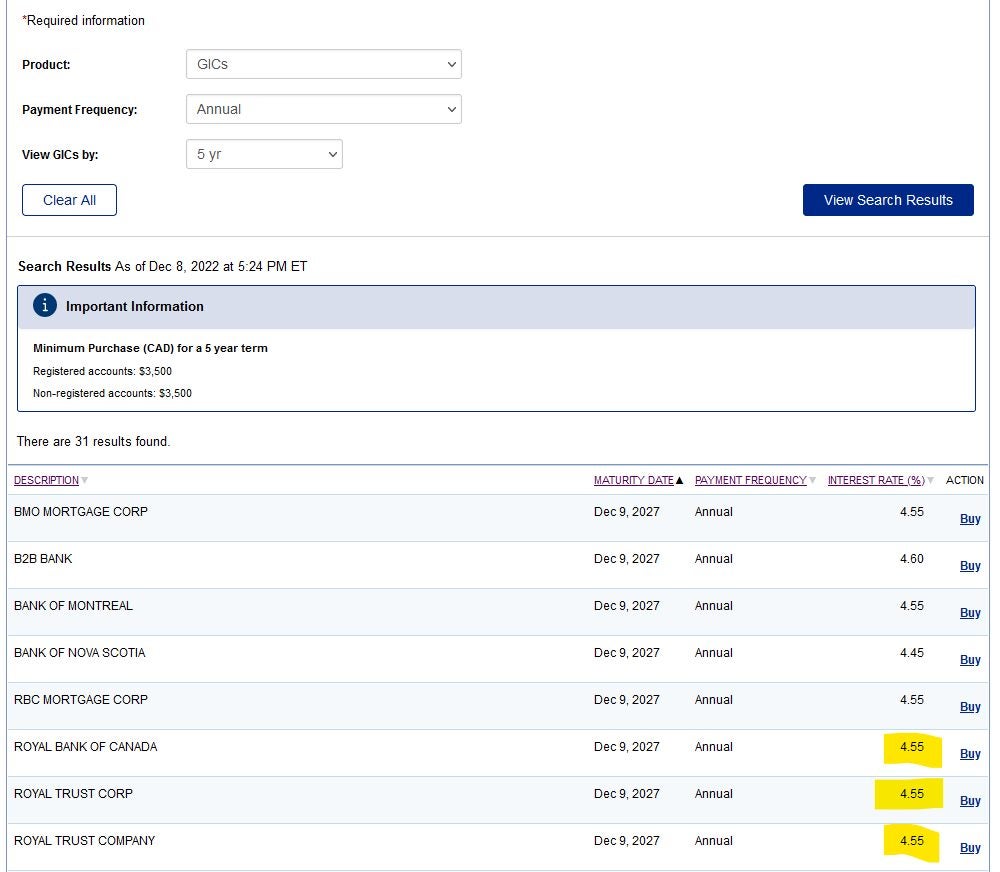The image size is (1000, 872).
Task: Click the highlighted 4.55 rate for ROYAL TRUST COMPANY
Action: click(910, 841)
